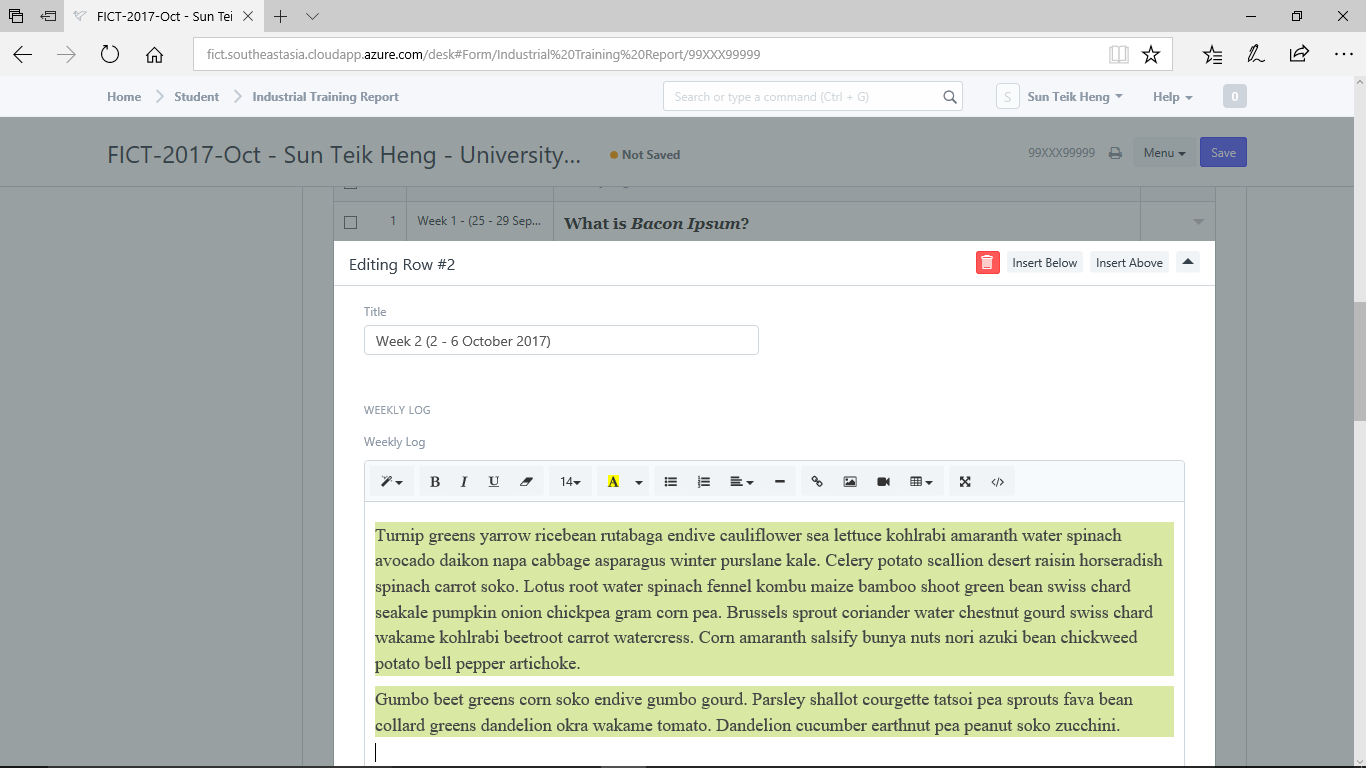Open the magic-wand style dropdown in editor

point(391,482)
